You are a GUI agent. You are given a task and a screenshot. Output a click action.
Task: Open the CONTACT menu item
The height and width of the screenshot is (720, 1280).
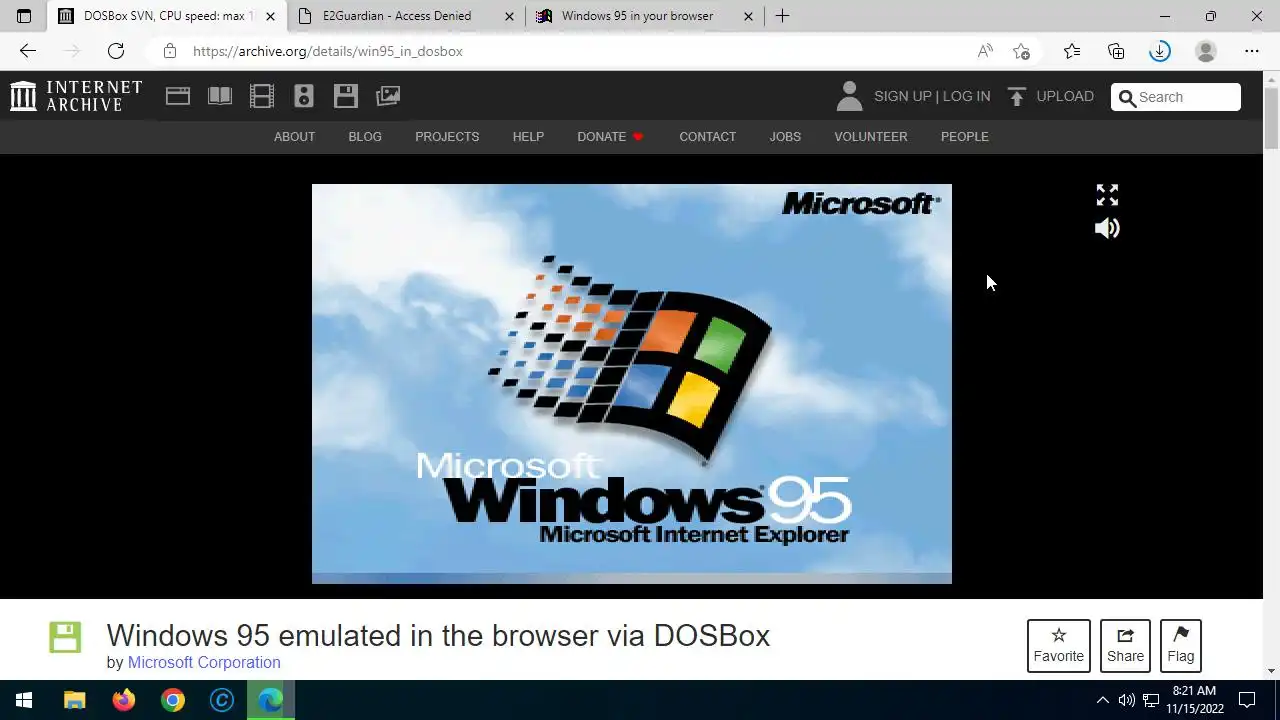708,136
